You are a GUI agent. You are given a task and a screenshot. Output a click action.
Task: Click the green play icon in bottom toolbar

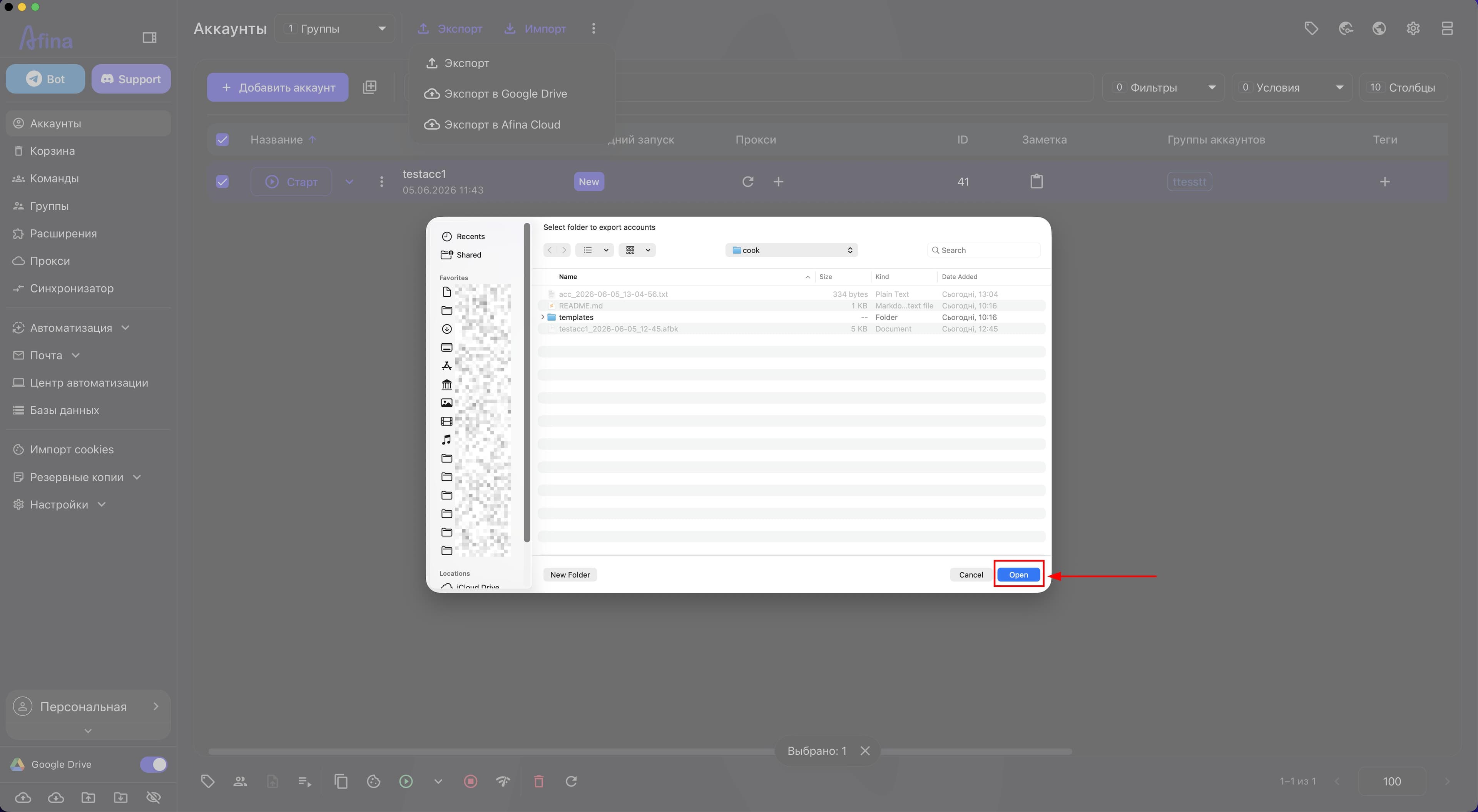coord(406,781)
